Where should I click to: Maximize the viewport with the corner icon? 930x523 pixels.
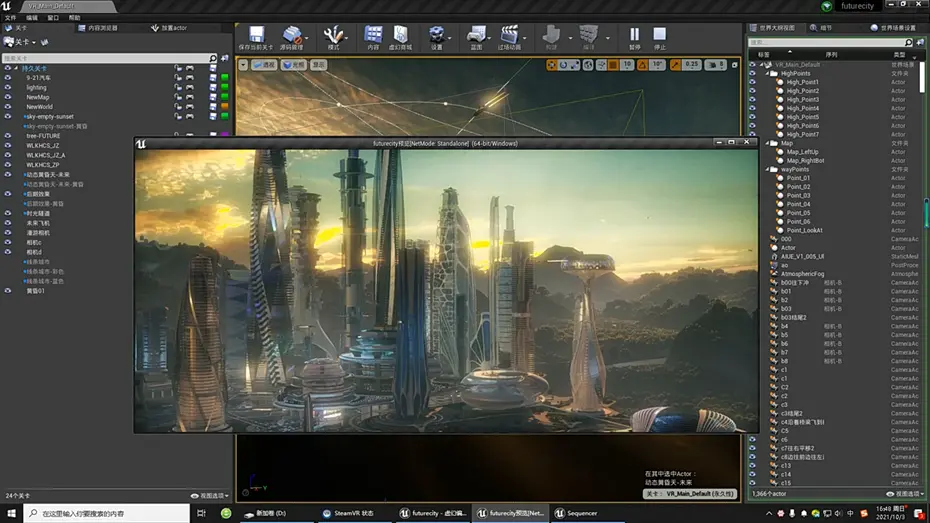734,65
